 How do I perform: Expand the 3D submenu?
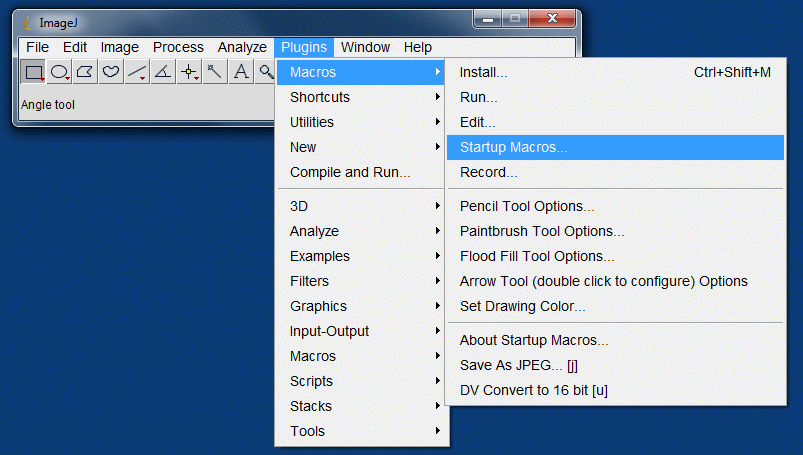coord(361,206)
